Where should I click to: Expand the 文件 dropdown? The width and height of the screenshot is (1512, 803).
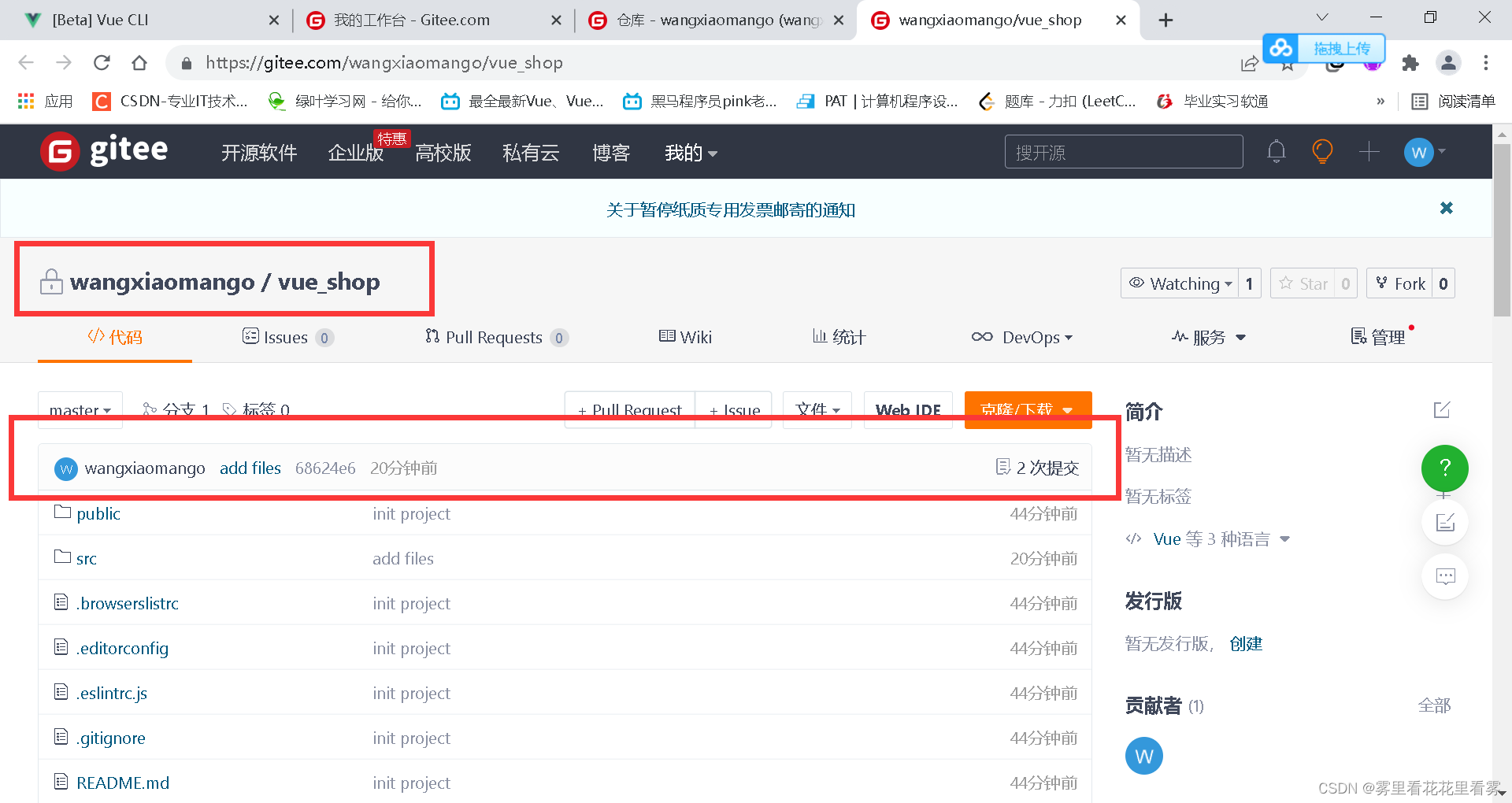817,410
